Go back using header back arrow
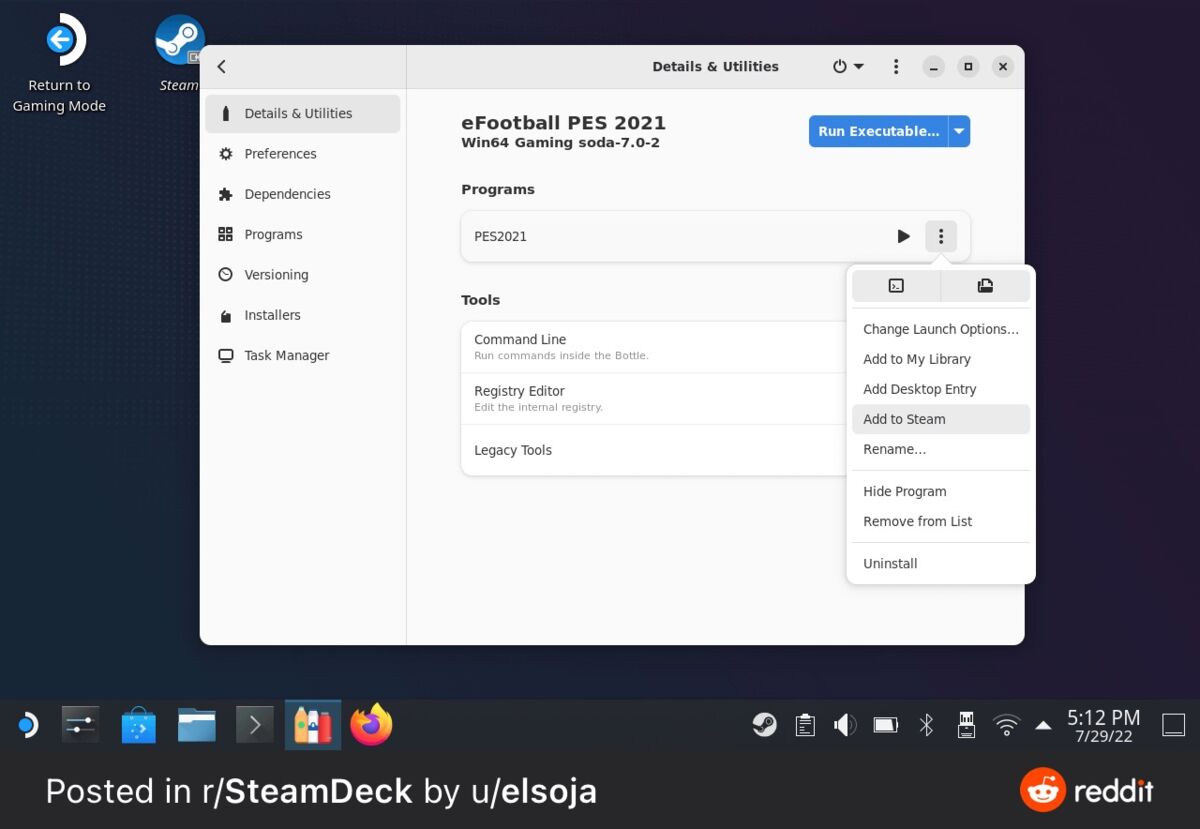This screenshot has width=1200, height=829. point(222,66)
